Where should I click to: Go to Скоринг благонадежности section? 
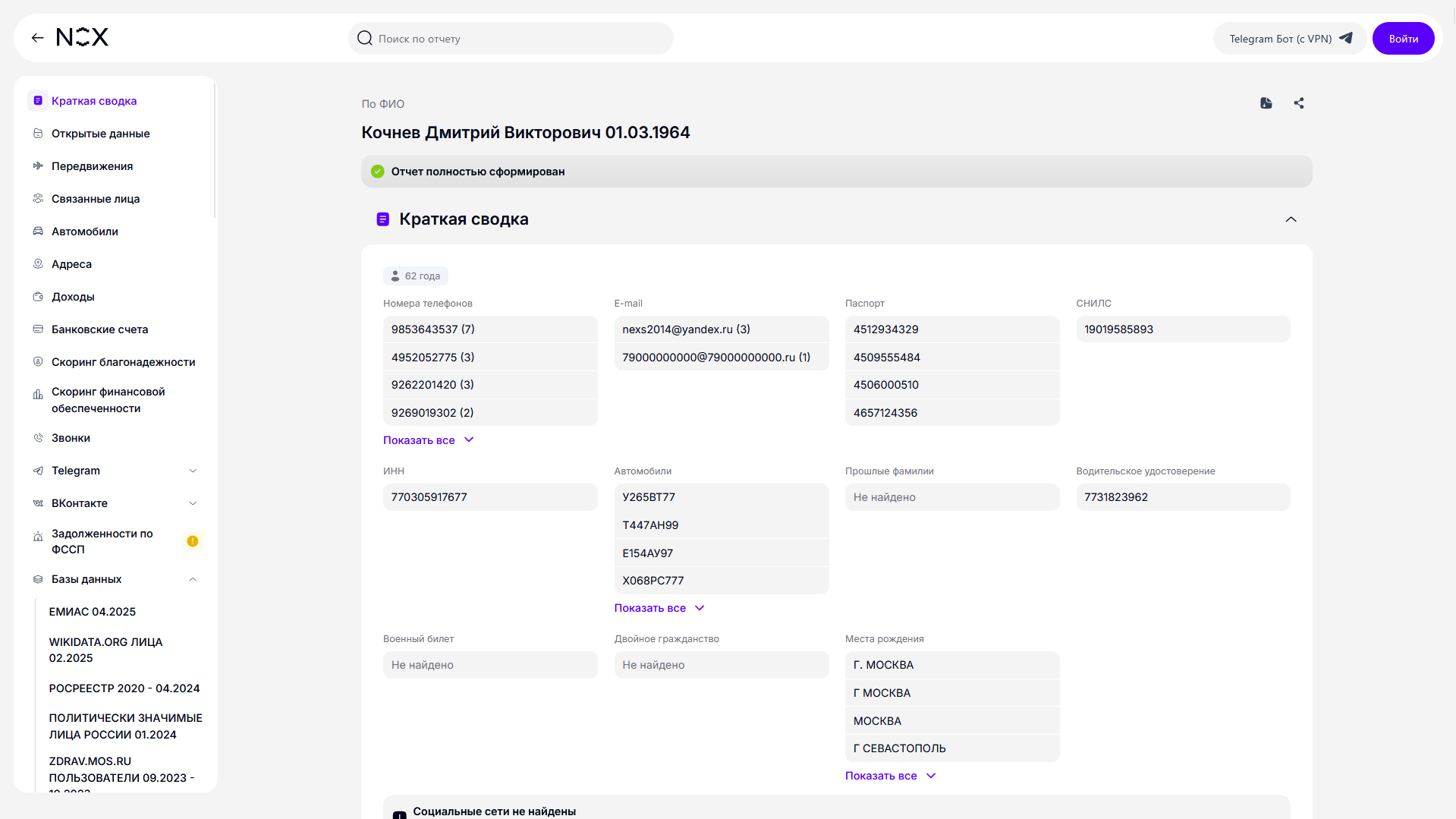tap(115, 362)
